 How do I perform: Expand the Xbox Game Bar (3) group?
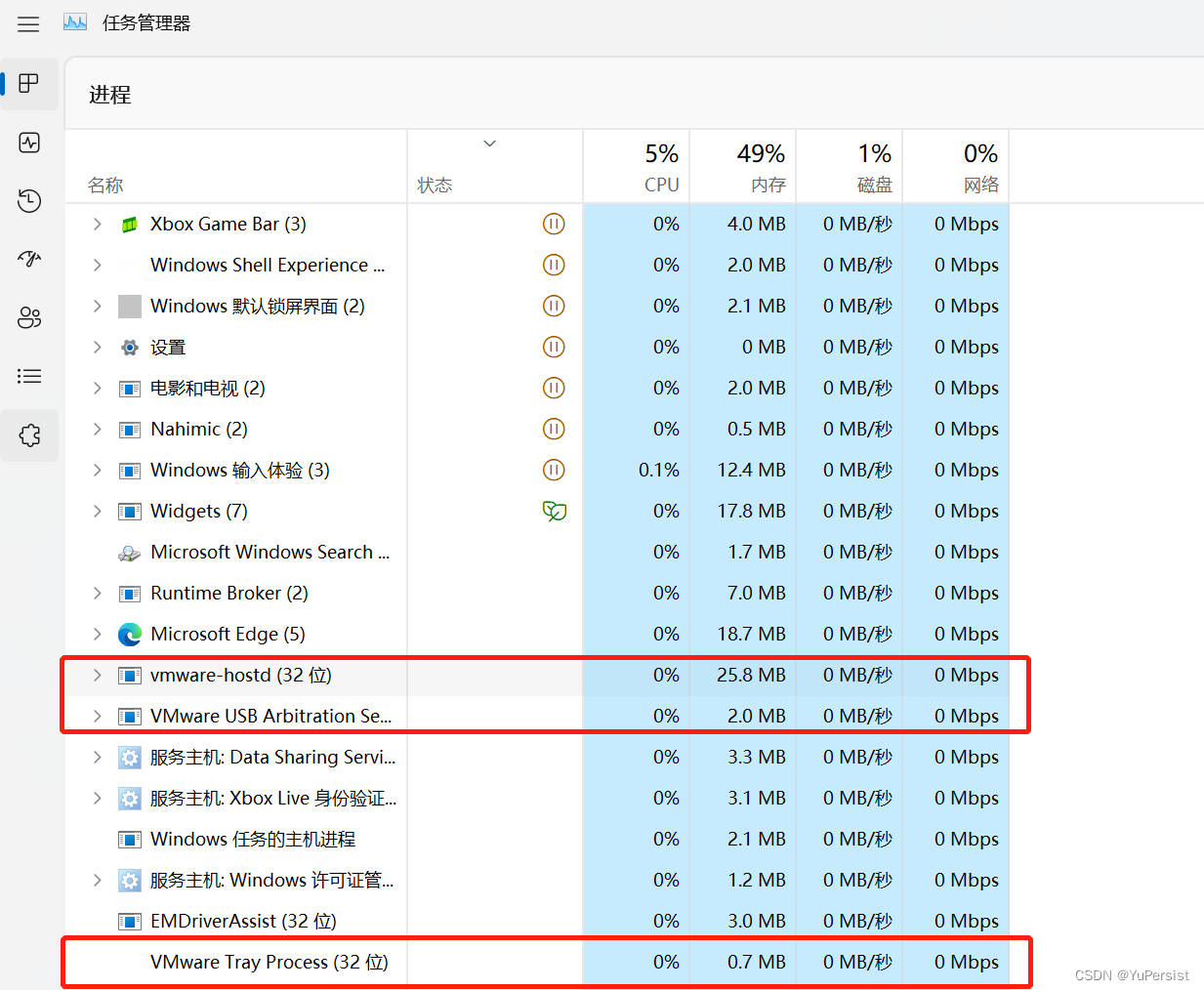[97, 224]
